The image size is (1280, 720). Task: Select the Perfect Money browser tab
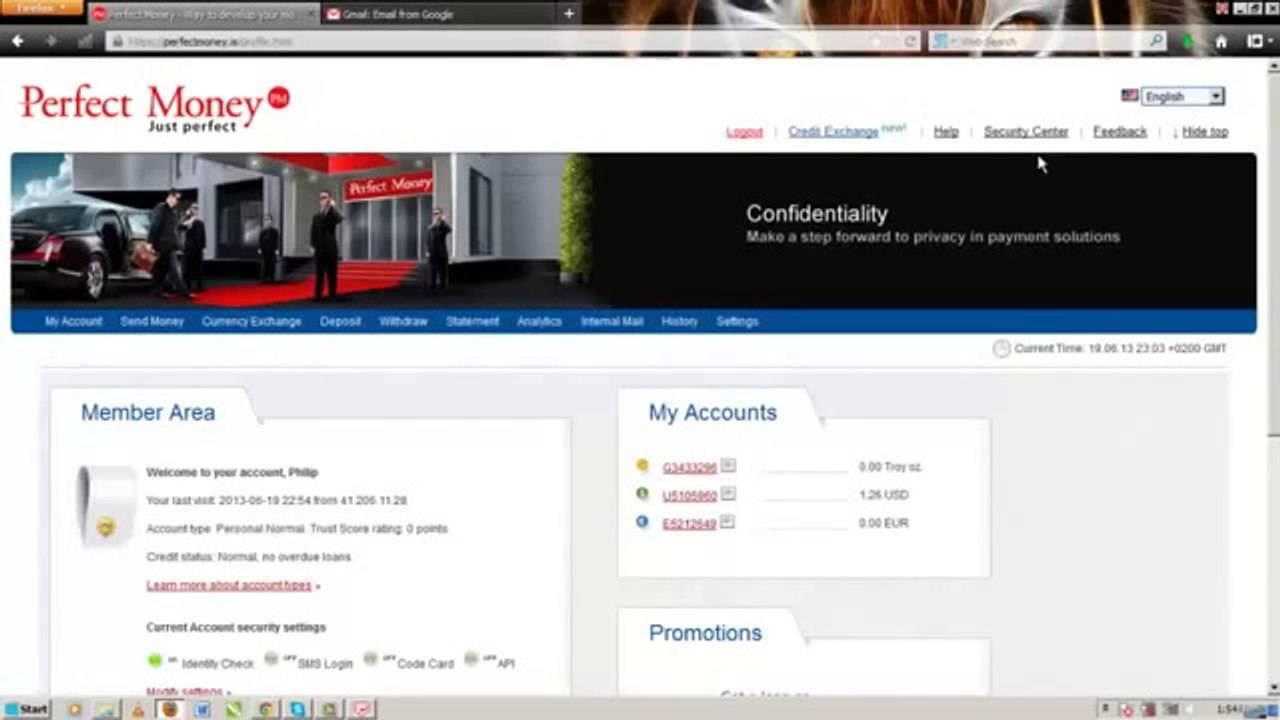(204, 14)
